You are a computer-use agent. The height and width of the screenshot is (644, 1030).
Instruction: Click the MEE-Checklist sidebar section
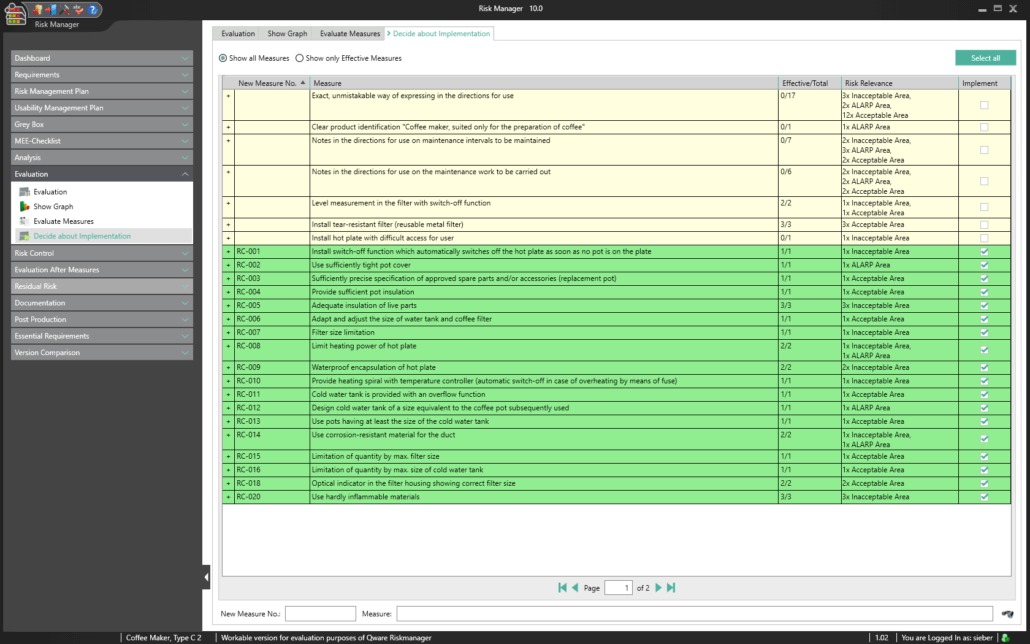[102, 141]
